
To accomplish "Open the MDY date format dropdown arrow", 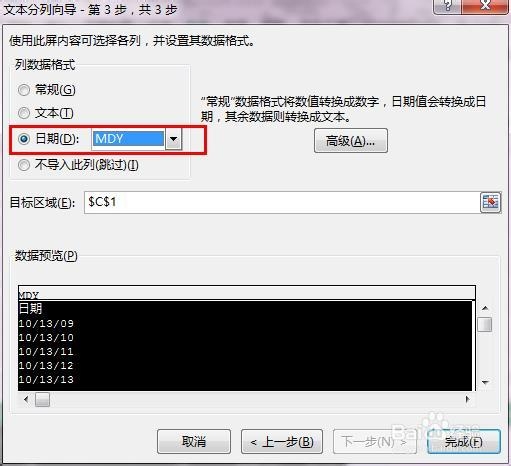I will click(x=173, y=139).
